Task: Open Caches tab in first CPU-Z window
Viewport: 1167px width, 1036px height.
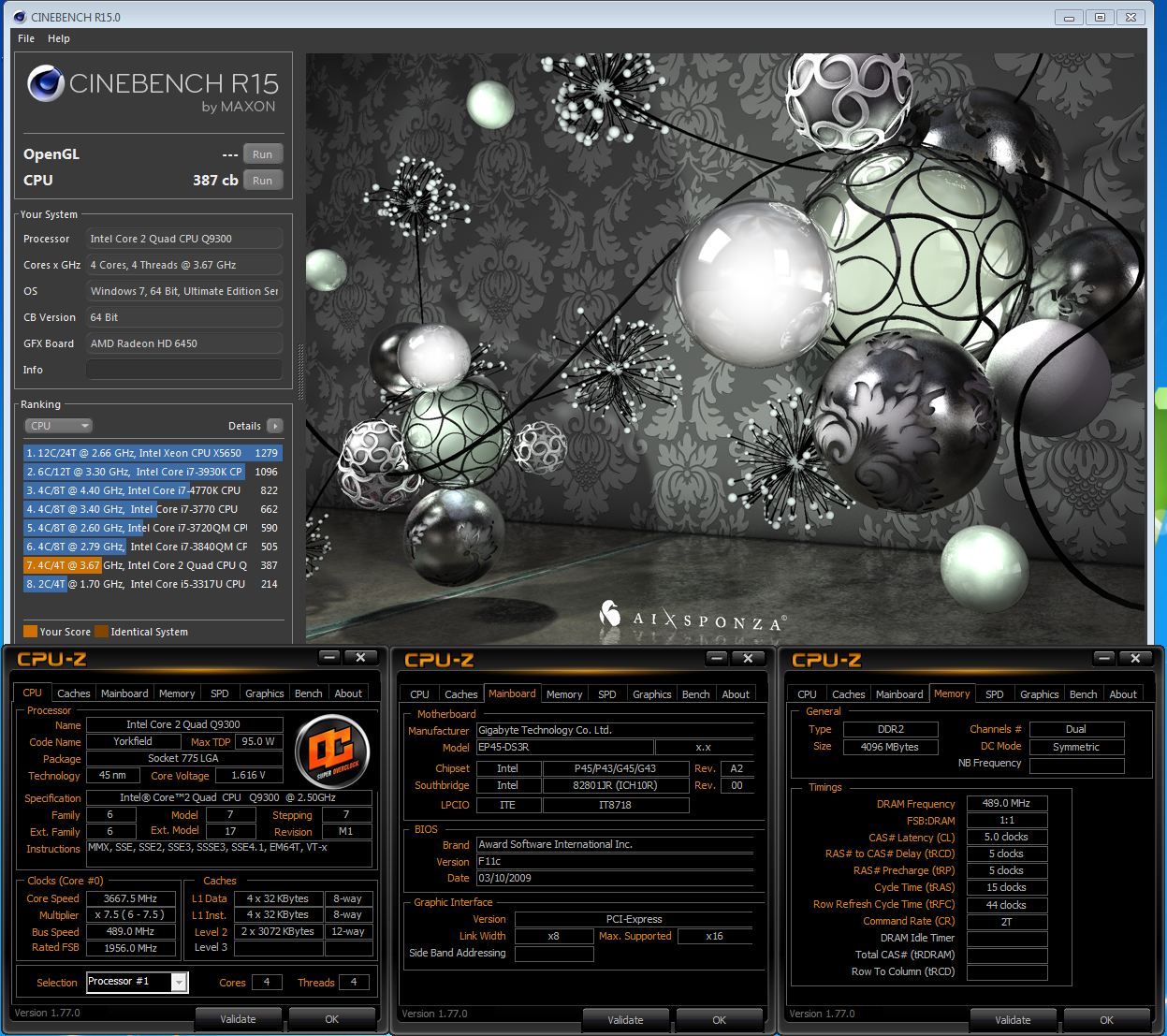Action: pos(73,693)
